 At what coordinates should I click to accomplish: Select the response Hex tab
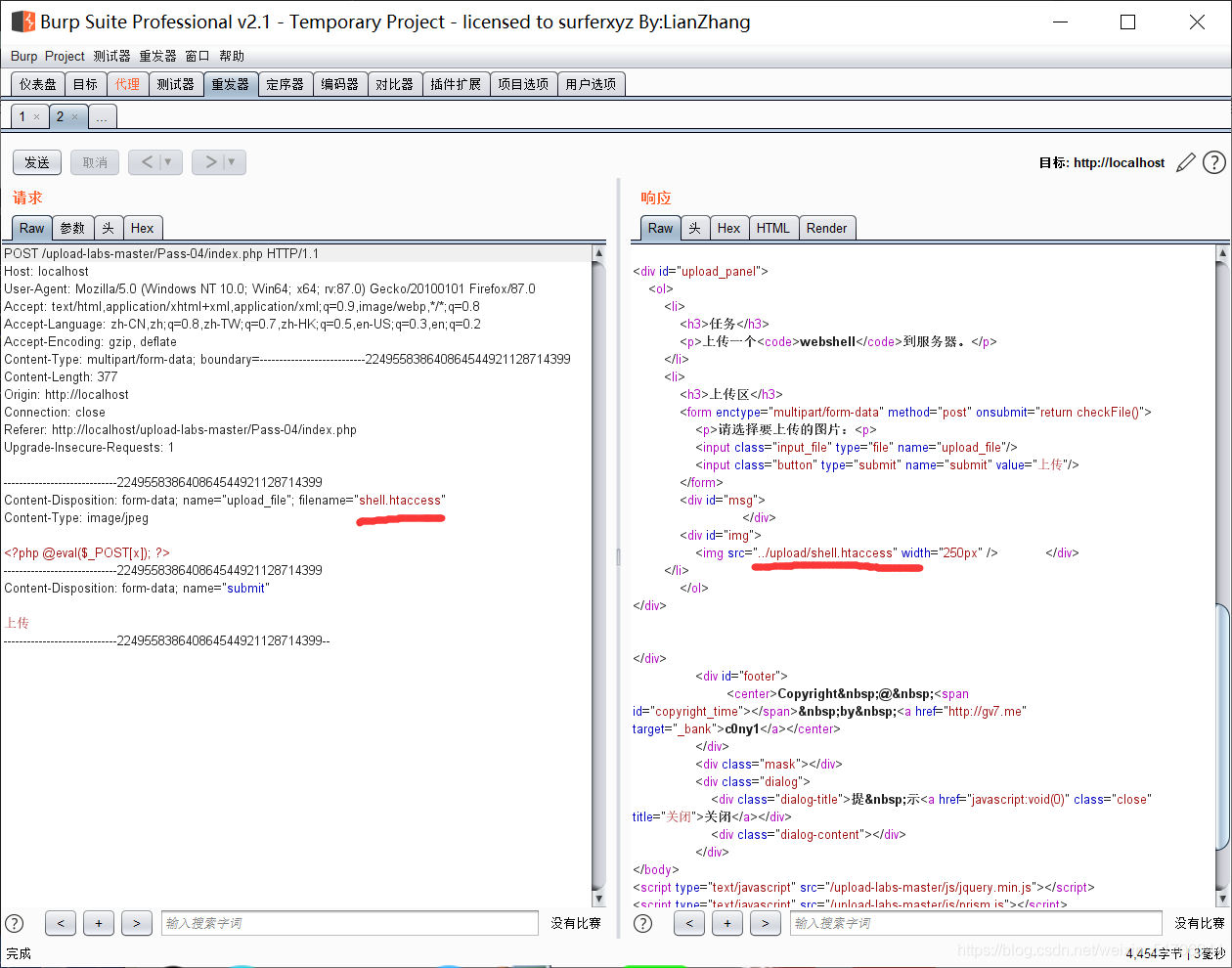[x=729, y=228]
